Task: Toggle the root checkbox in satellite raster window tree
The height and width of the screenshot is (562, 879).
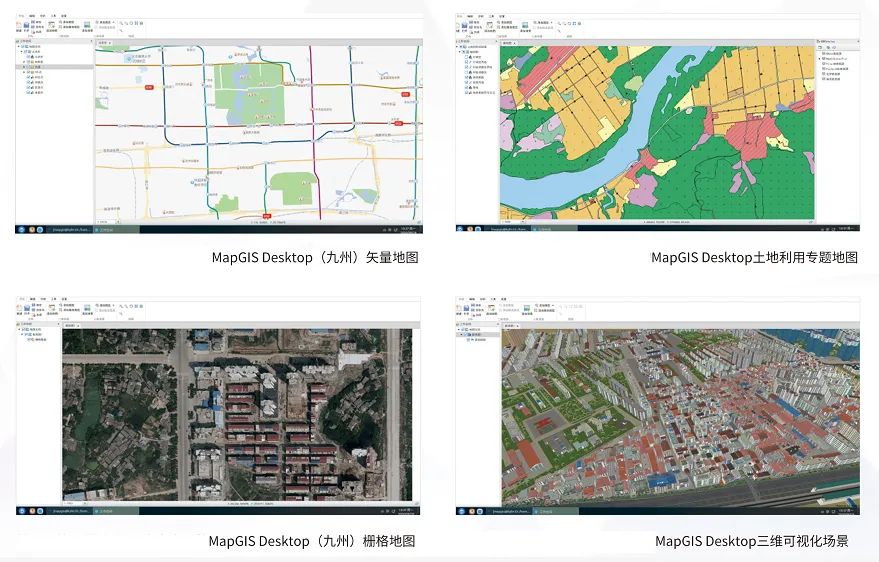Action: tap(23, 329)
